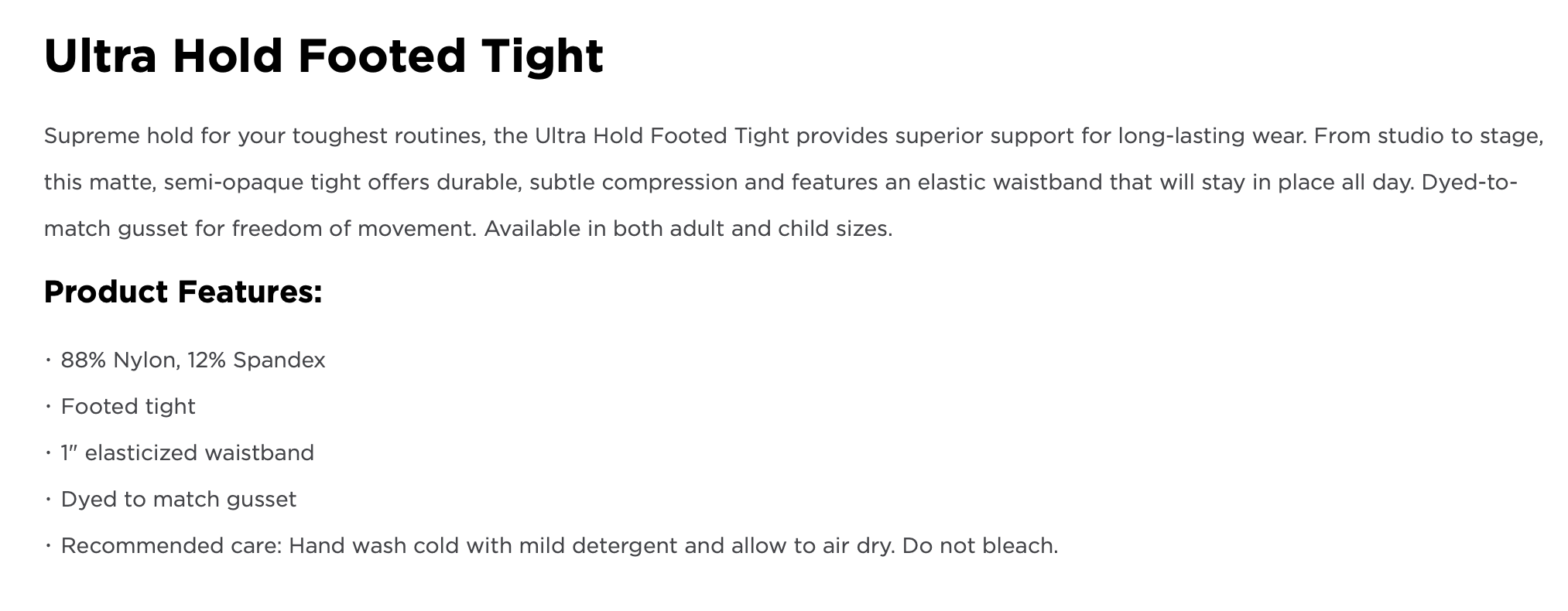Click 'match gusset for freedom of movement'
The height and width of the screenshot is (611, 1568).
pyautogui.click(x=260, y=230)
